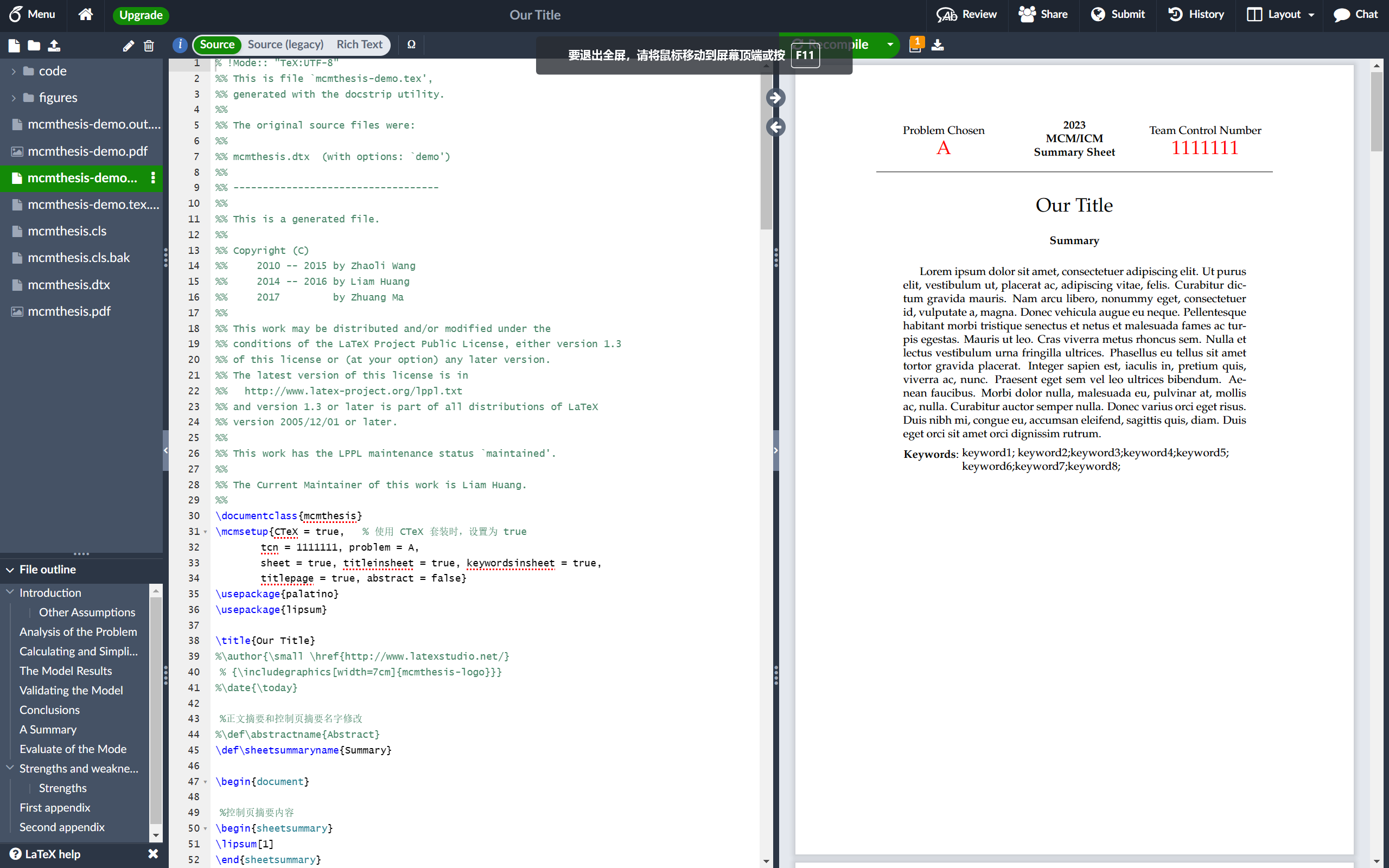Select the Source editor mode
1389x868 pixels.
217,44
